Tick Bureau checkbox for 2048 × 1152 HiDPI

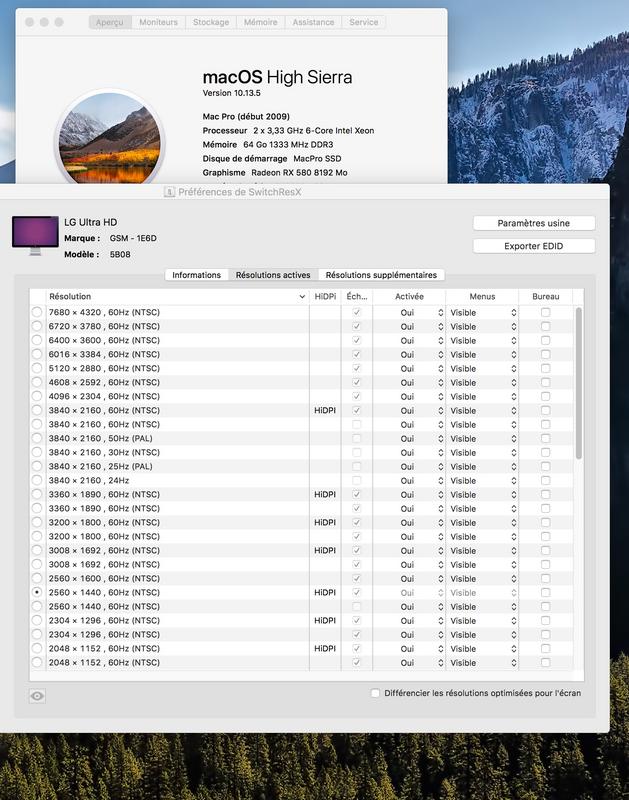[x=545, y=648]
